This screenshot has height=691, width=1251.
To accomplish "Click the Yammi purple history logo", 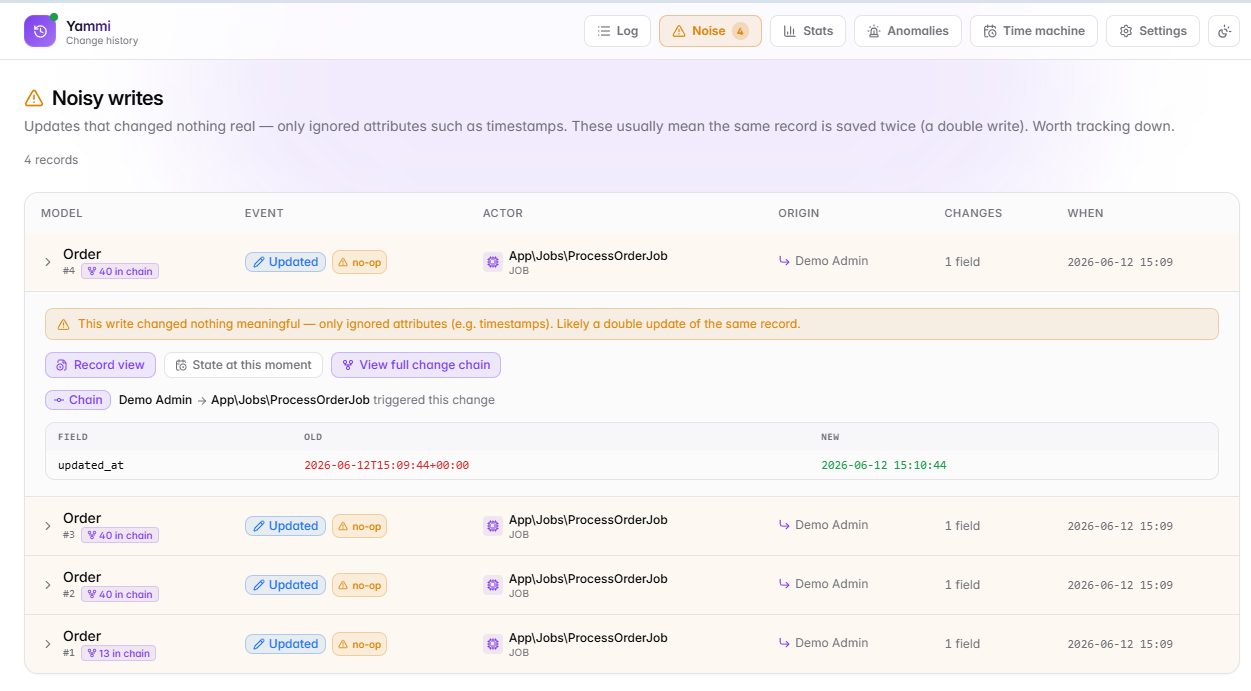I will point(40,31).
